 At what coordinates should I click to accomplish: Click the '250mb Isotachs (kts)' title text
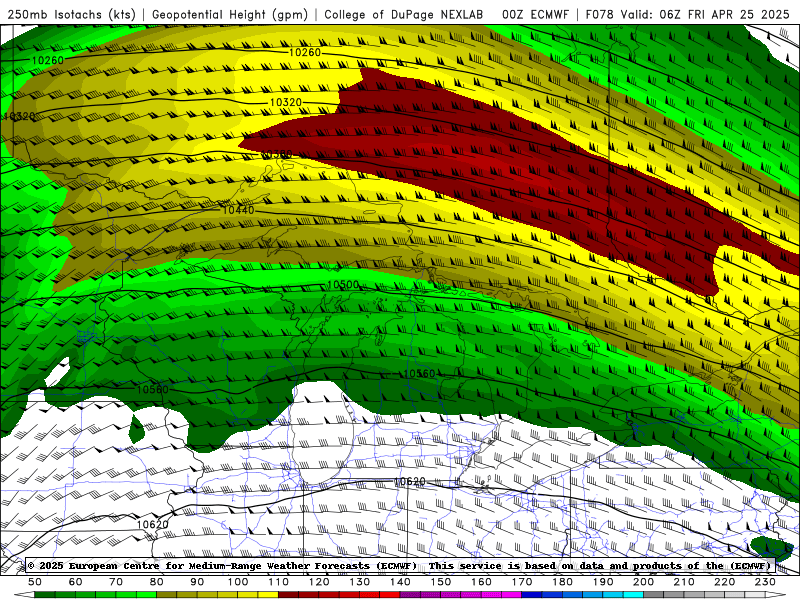71,15
